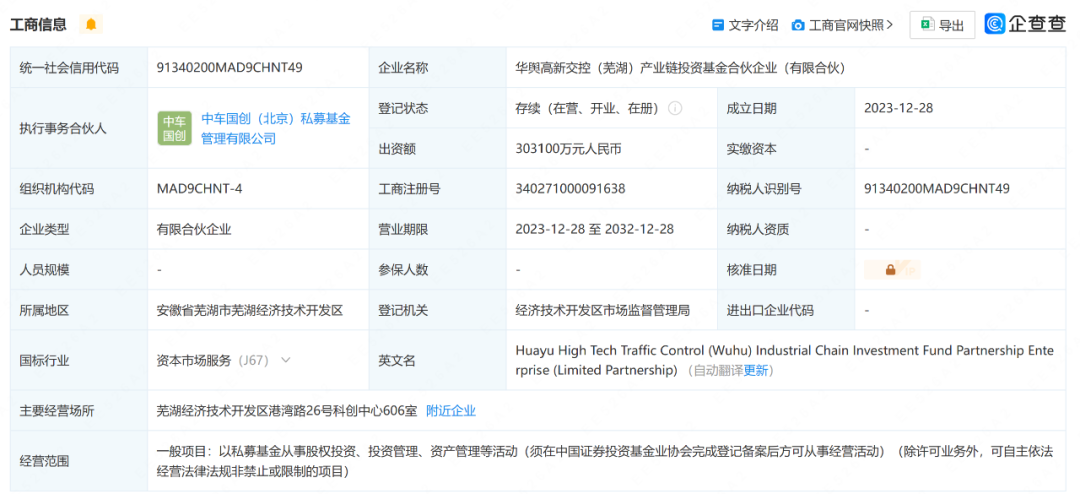1080x494 pixels.
Task: Click the 存续（在营、开业、在册） status text
Action: point(588,108)
